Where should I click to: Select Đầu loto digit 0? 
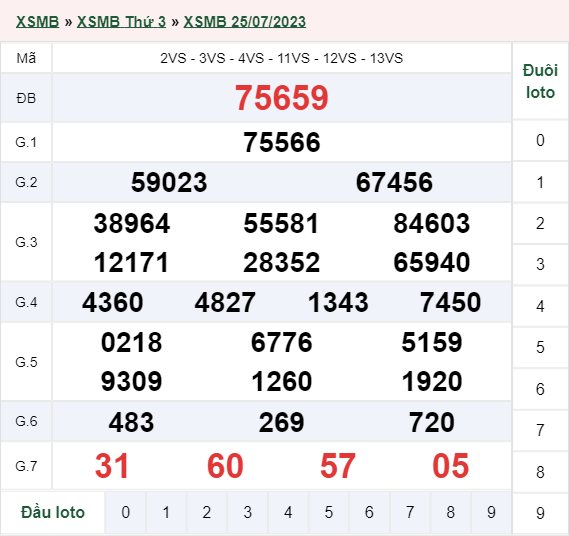click(x=126, y=512)
